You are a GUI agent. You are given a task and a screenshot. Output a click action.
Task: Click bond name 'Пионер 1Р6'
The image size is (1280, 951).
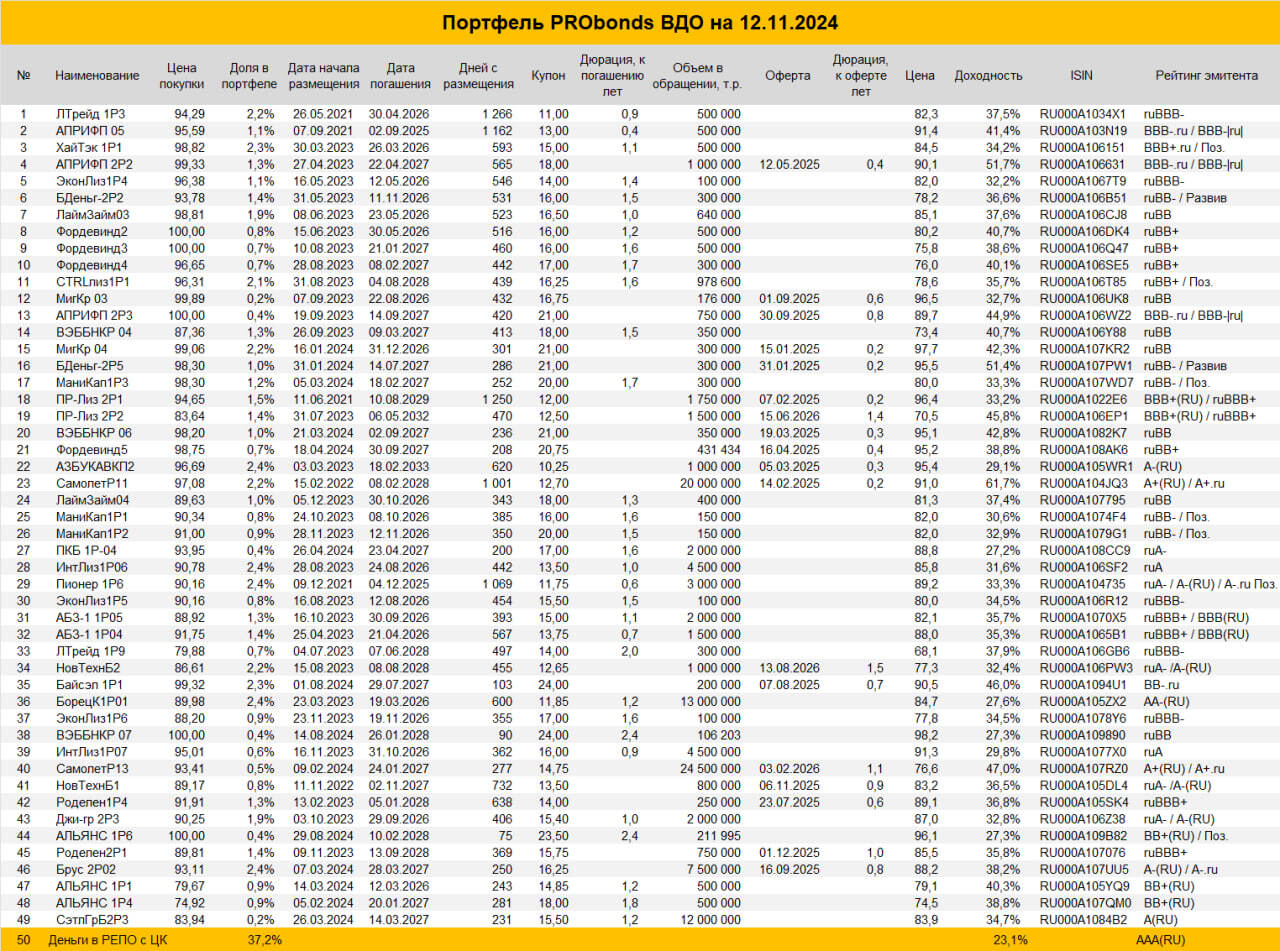tap(90, 583)
